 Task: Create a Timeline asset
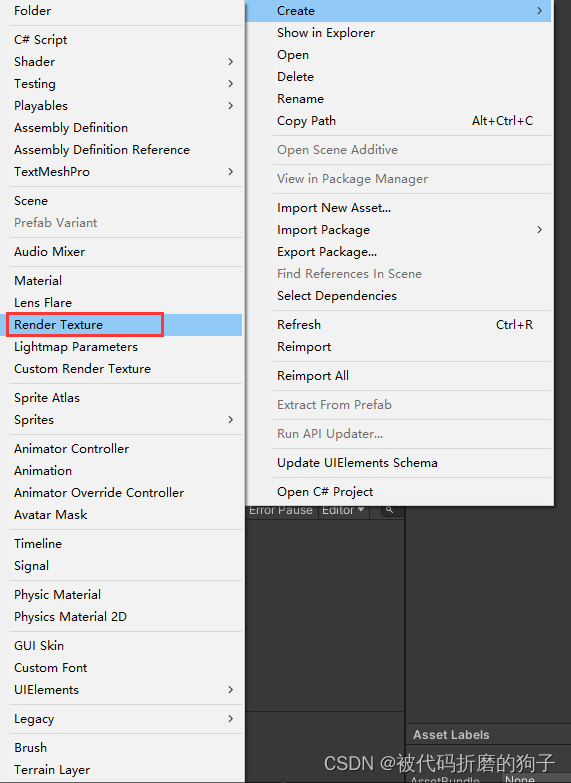coord(123,543)
